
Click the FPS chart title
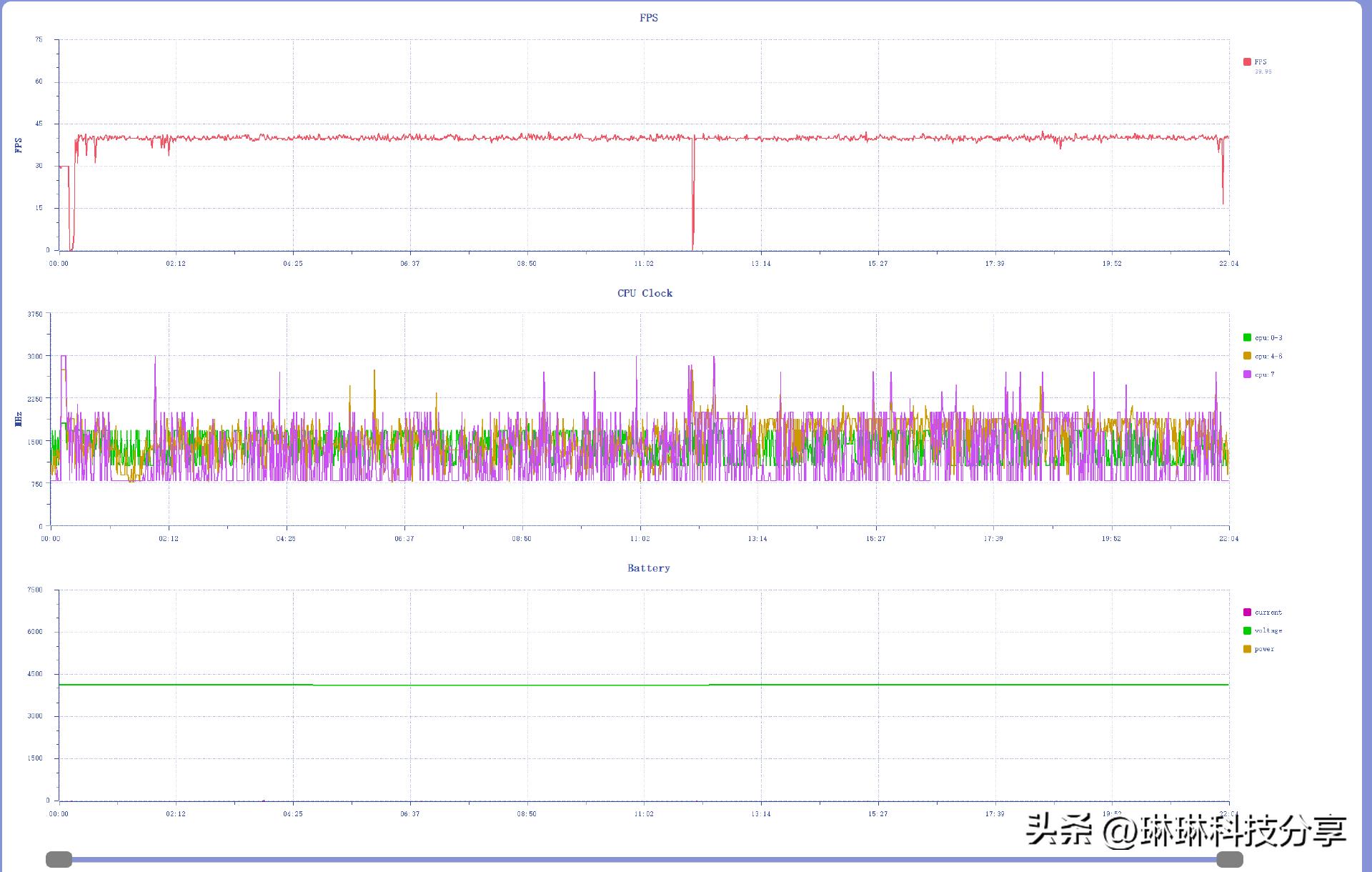pyautogui.click(x=649, y=18)
